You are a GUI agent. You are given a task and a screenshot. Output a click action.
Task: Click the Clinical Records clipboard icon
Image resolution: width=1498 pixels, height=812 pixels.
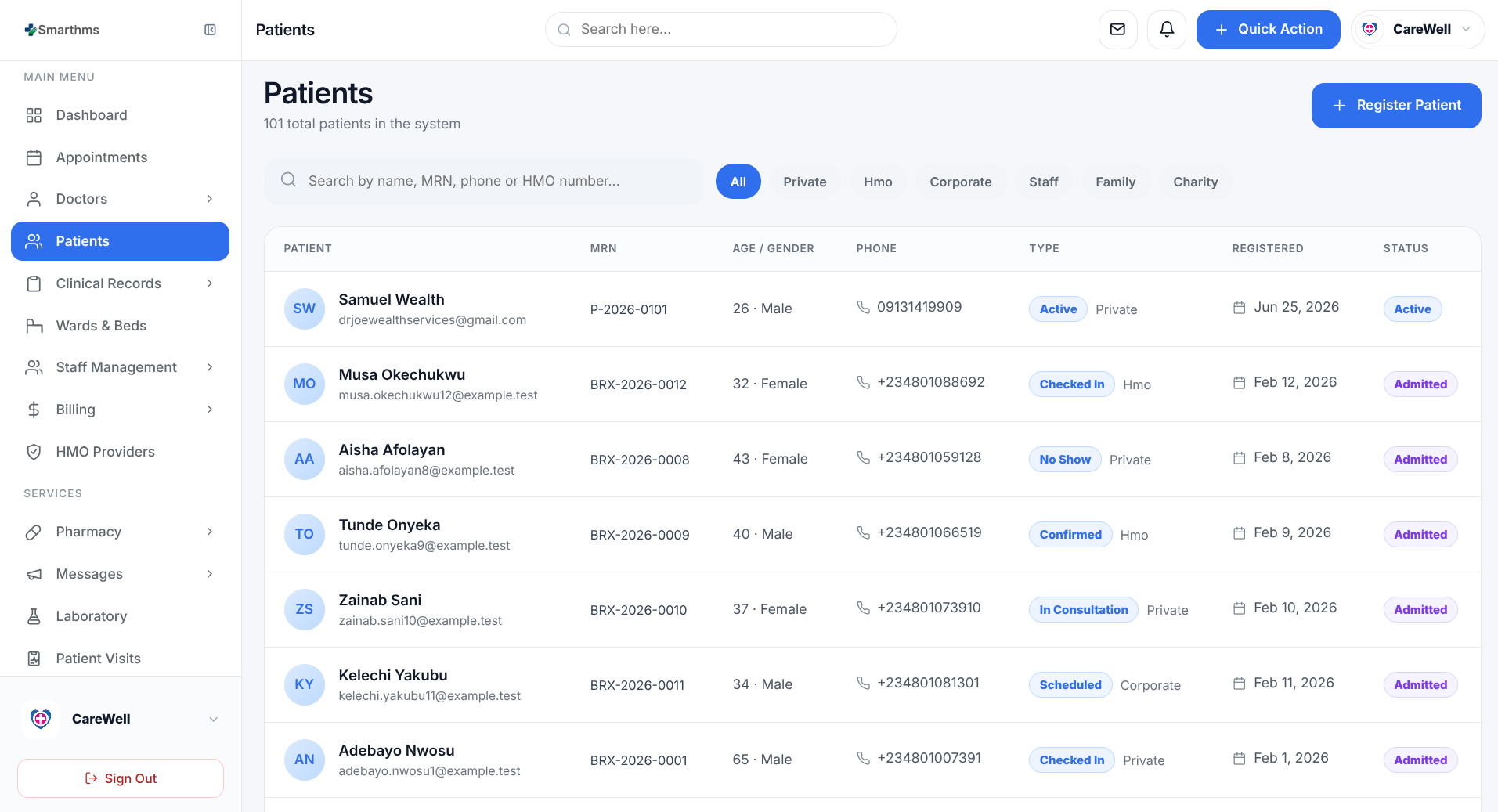point(34,283)
